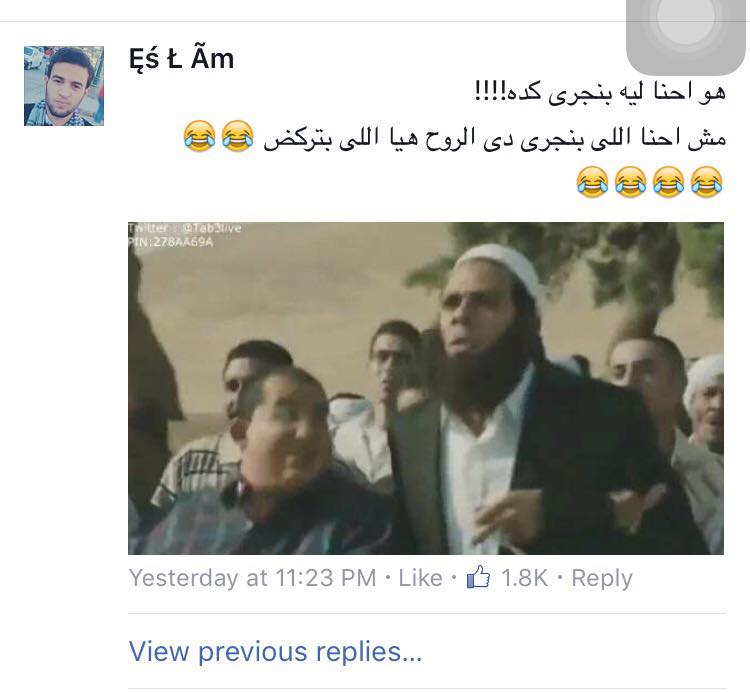This screenshot has width=750, height=692.
Task: Click the PIN:278AA69A watermark text
Action: coord(171,242)
